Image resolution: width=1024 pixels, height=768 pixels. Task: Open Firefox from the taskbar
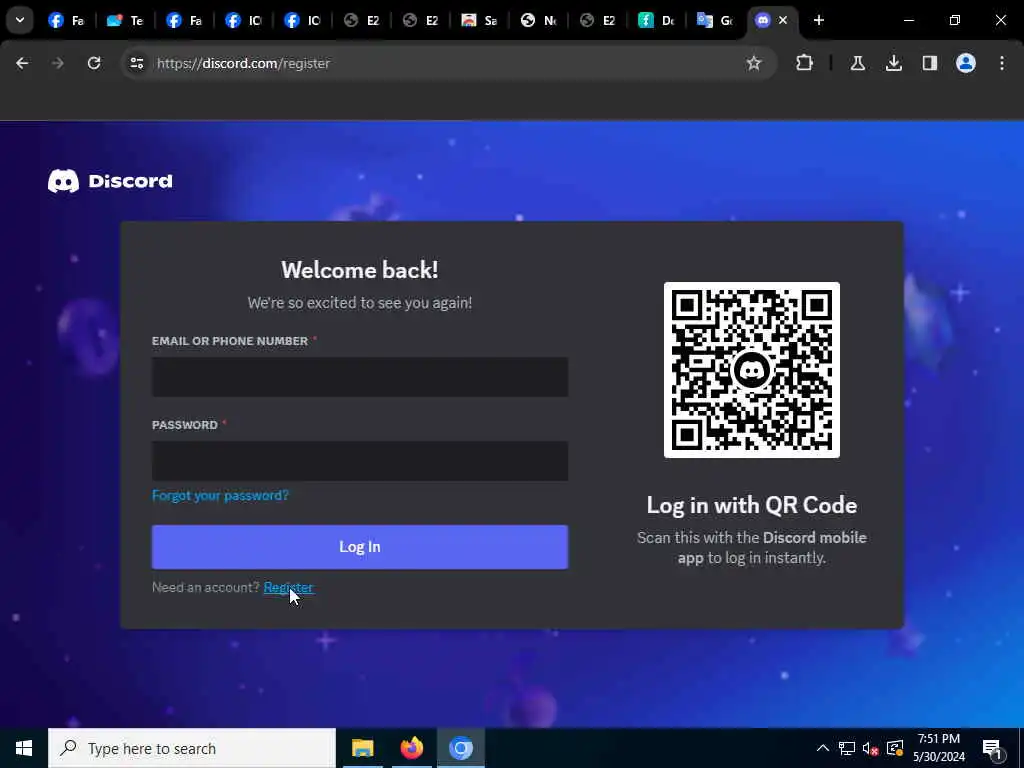pos(411,748)
